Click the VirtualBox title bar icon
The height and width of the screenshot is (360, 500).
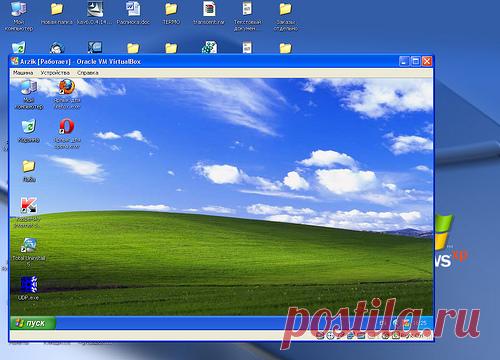[15, 61]
